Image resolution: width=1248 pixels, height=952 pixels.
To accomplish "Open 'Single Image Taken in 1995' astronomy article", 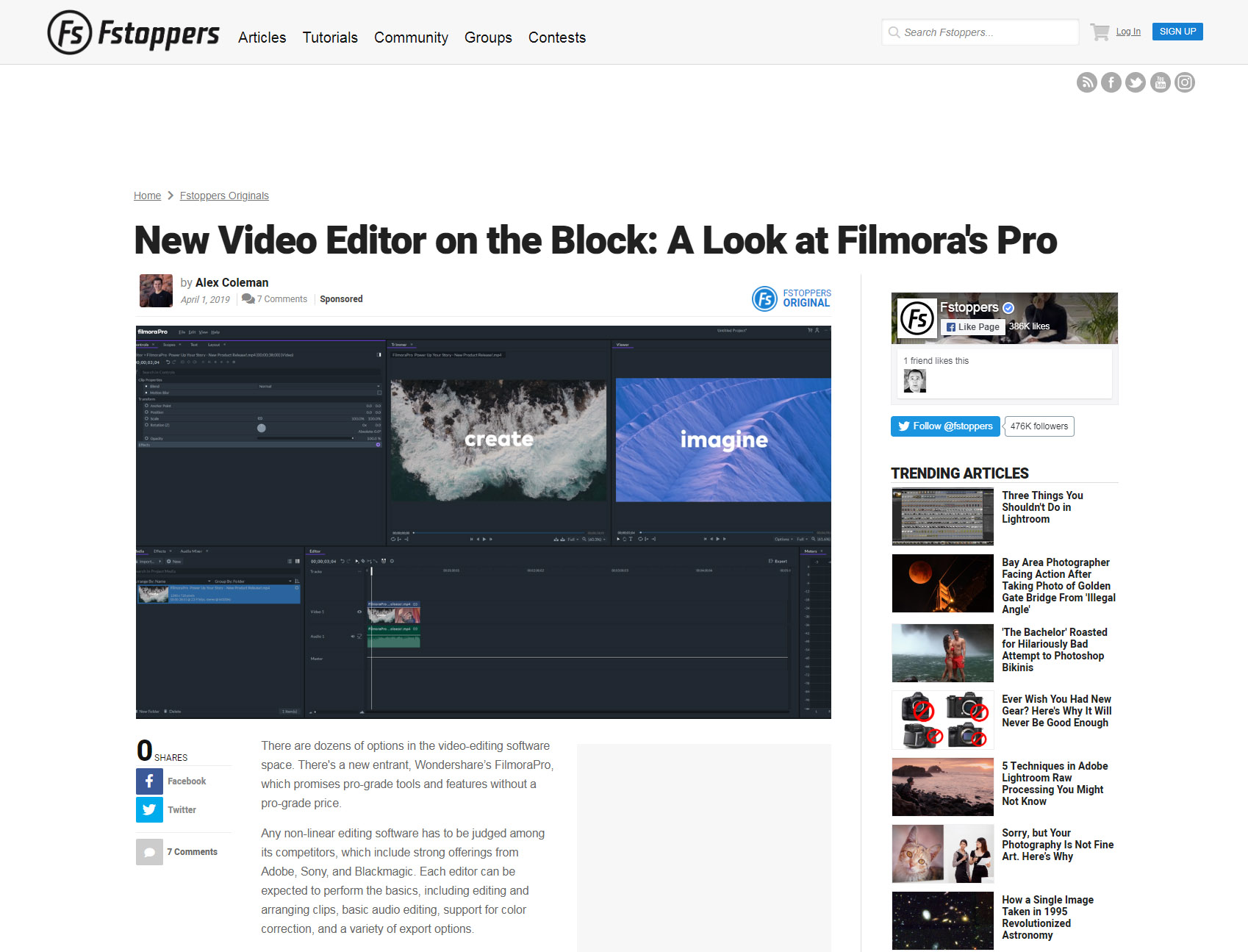I will pyautogui.click(x=1047, y=917).
